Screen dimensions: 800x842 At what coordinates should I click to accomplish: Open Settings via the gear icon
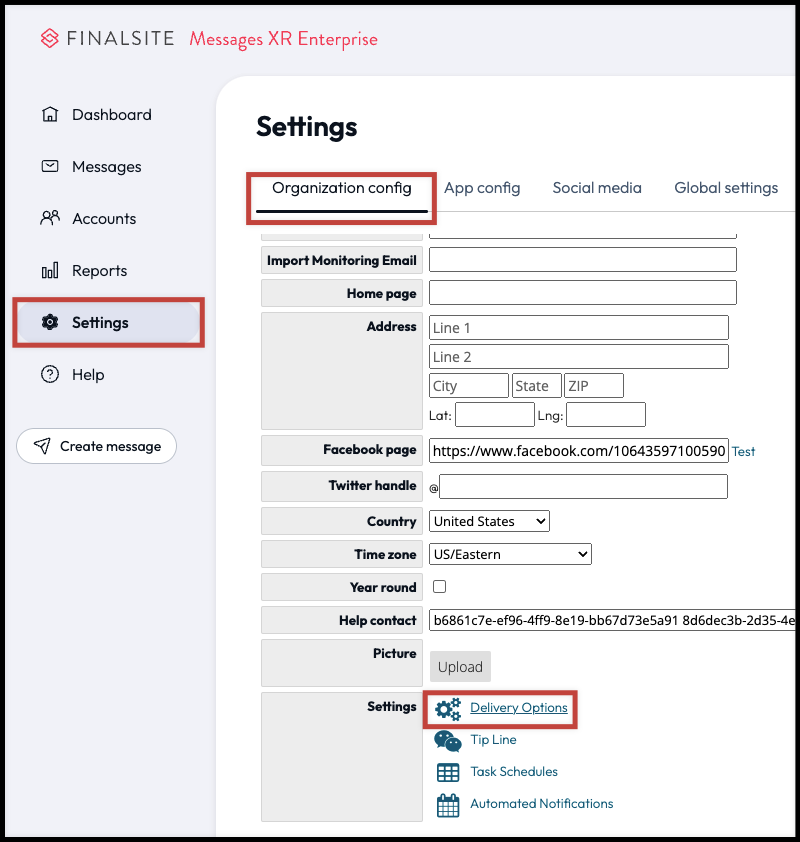point(50,322)
